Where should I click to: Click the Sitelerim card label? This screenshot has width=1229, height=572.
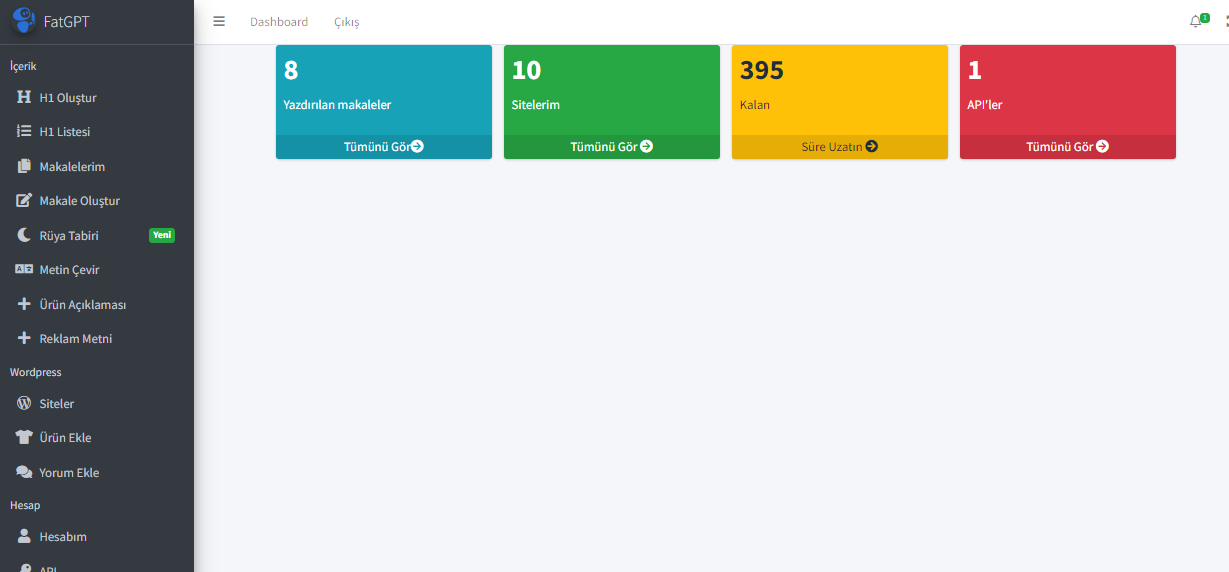[536, 105]
